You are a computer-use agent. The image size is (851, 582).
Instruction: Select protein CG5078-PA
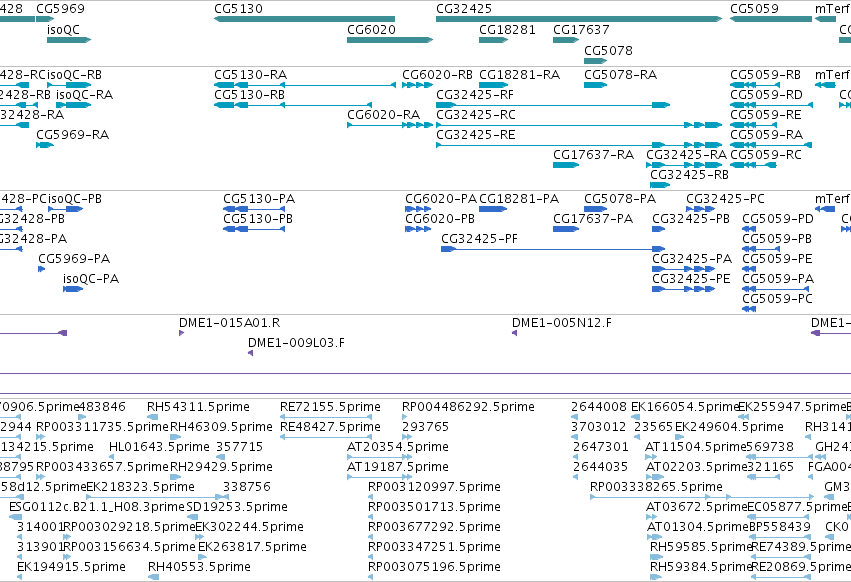coord(595,209)
